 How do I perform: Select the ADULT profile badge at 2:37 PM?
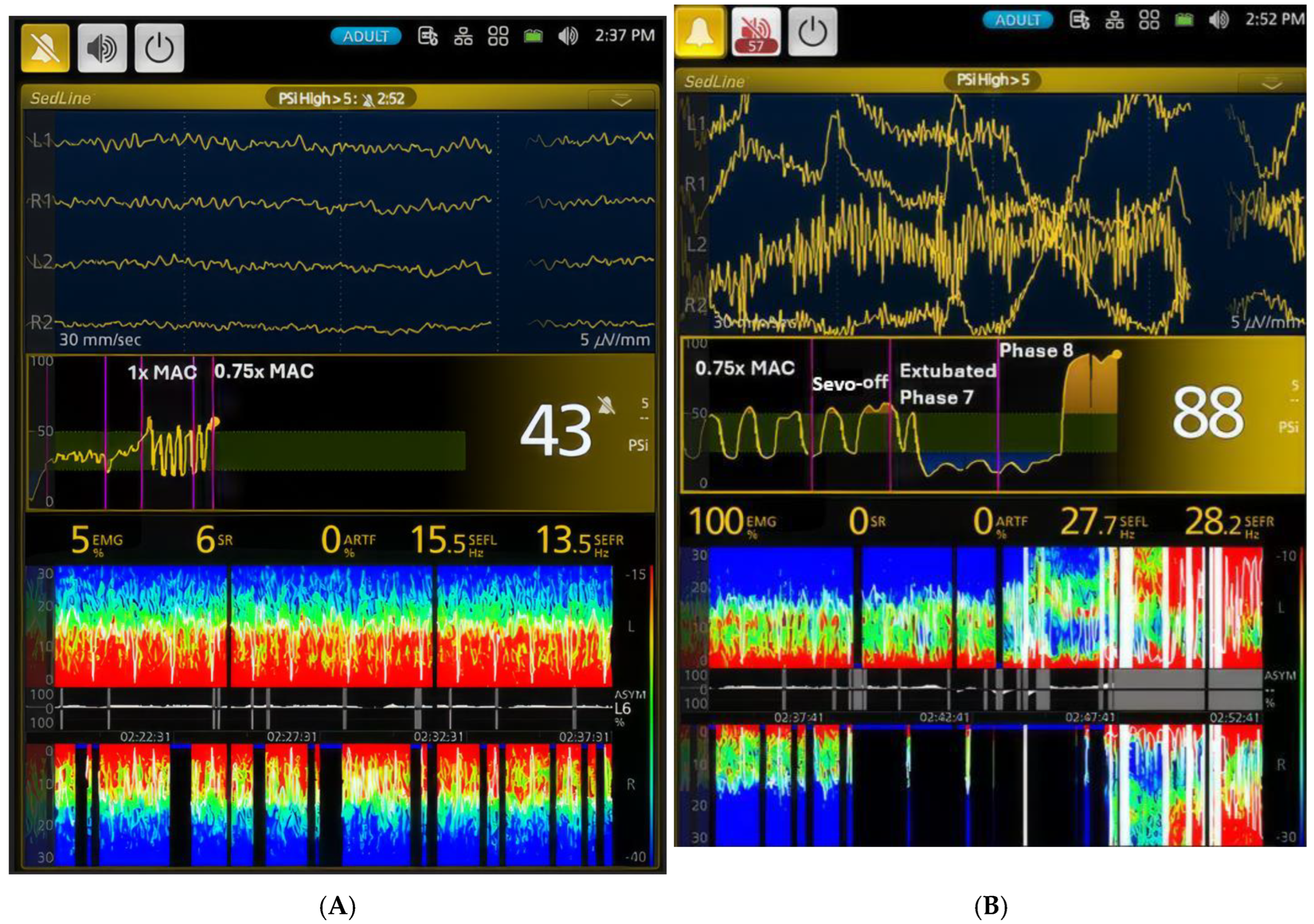365,37
